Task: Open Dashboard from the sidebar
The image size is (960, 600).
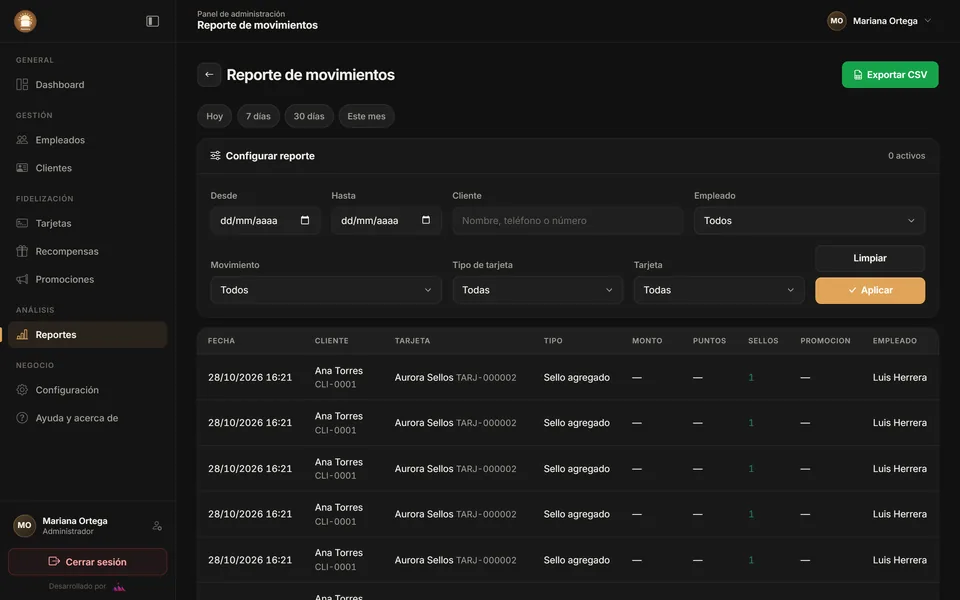Action: (88, 84)
